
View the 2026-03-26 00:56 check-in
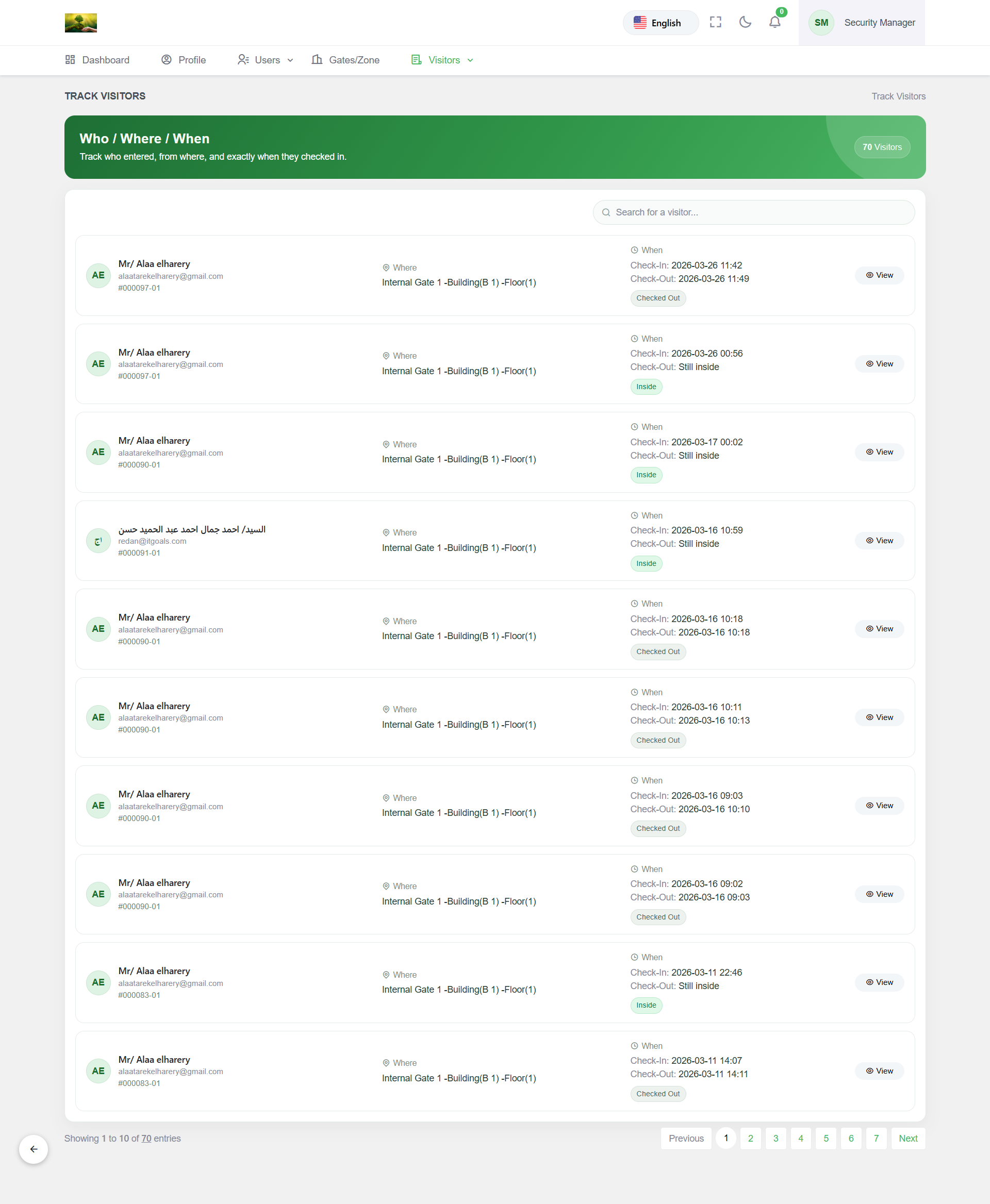[879, 364]
